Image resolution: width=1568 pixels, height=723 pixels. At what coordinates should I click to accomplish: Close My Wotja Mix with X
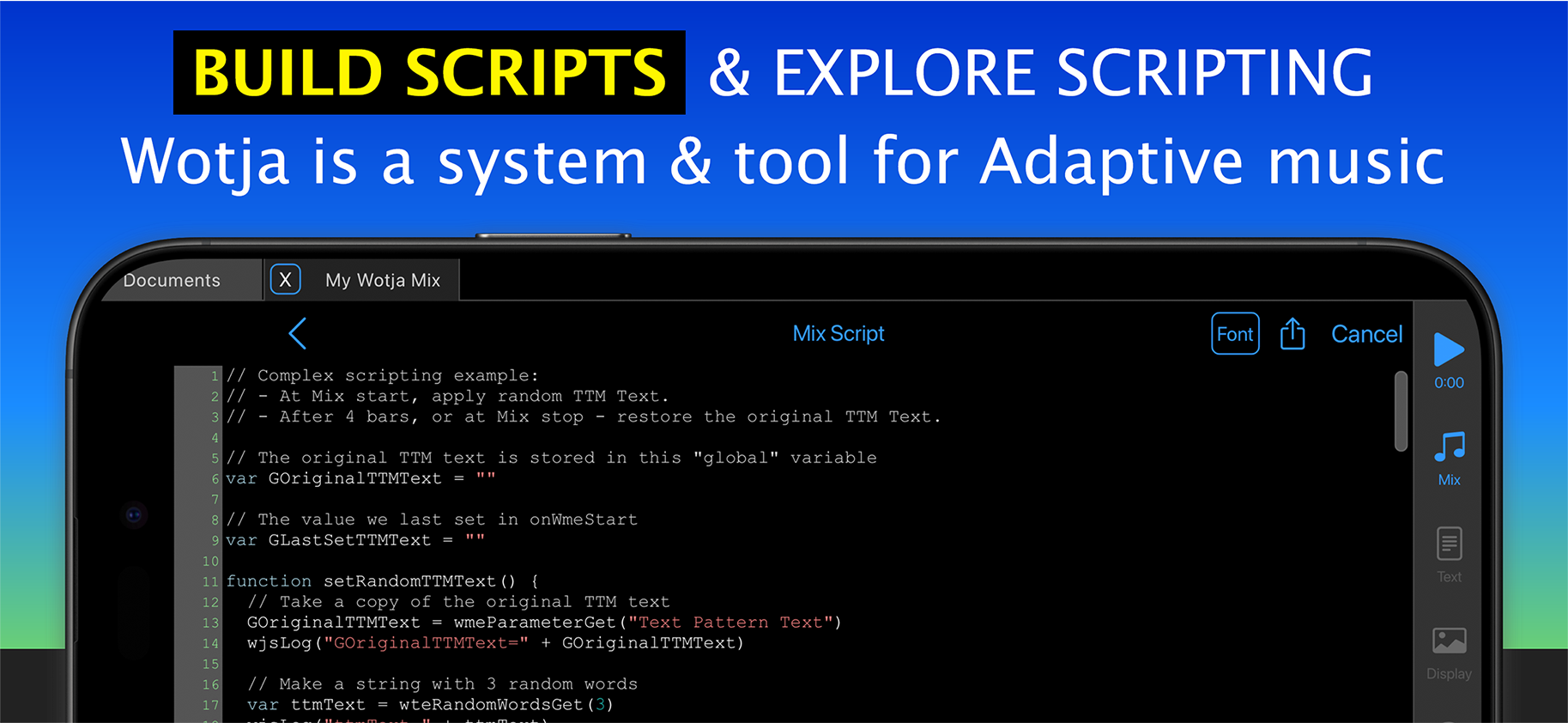point(286,280)
